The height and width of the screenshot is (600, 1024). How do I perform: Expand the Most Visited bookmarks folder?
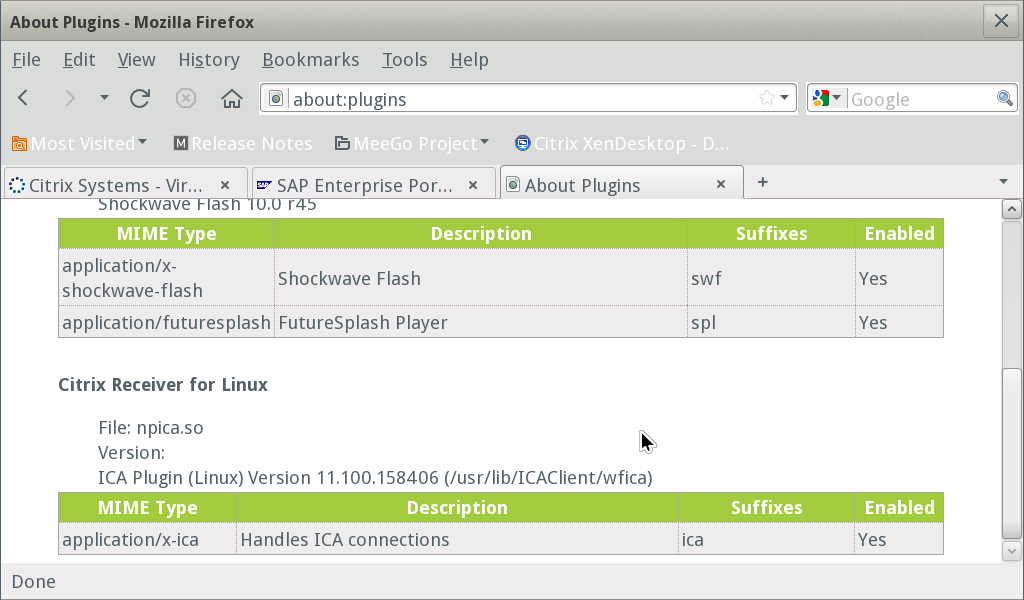pos(80,144)
